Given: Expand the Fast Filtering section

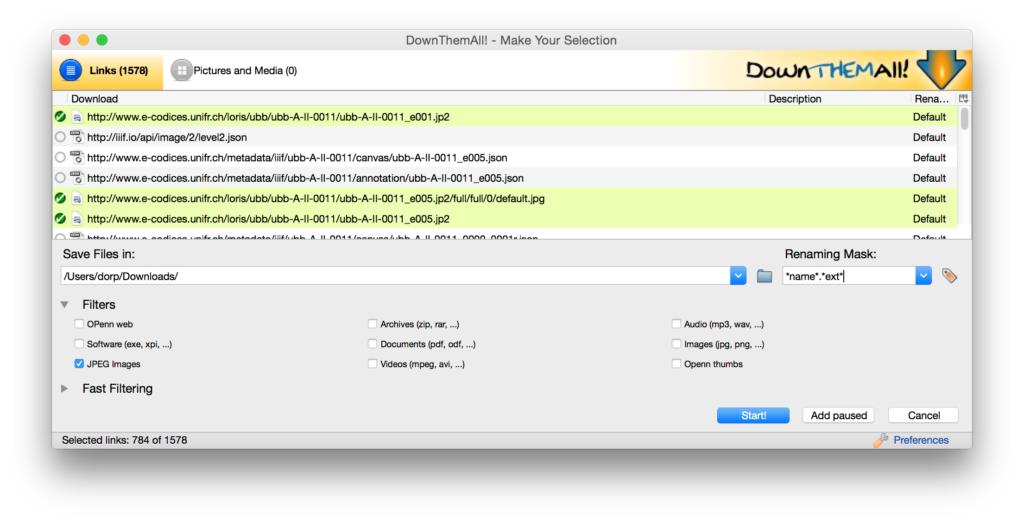Looking at the screenshot, I should 65,388.
